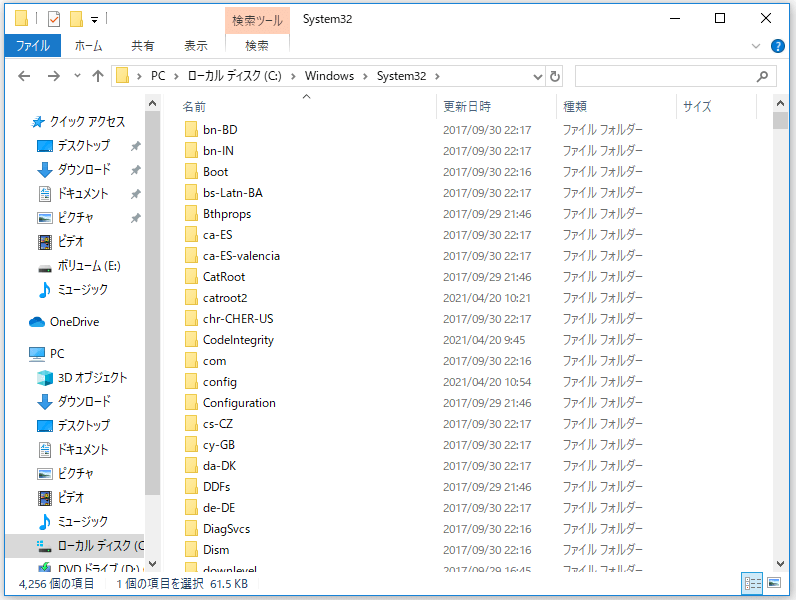Click the Back navigation arrow
Image resolution: width=796 pixels, height=600 pixels.
(24, 76)
